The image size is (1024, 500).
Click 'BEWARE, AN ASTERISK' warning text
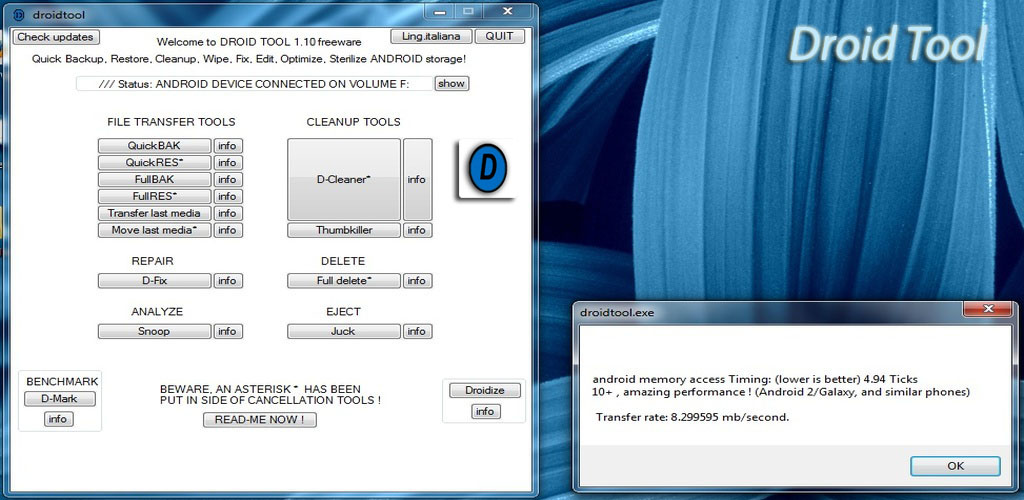[x=270, y=394]
